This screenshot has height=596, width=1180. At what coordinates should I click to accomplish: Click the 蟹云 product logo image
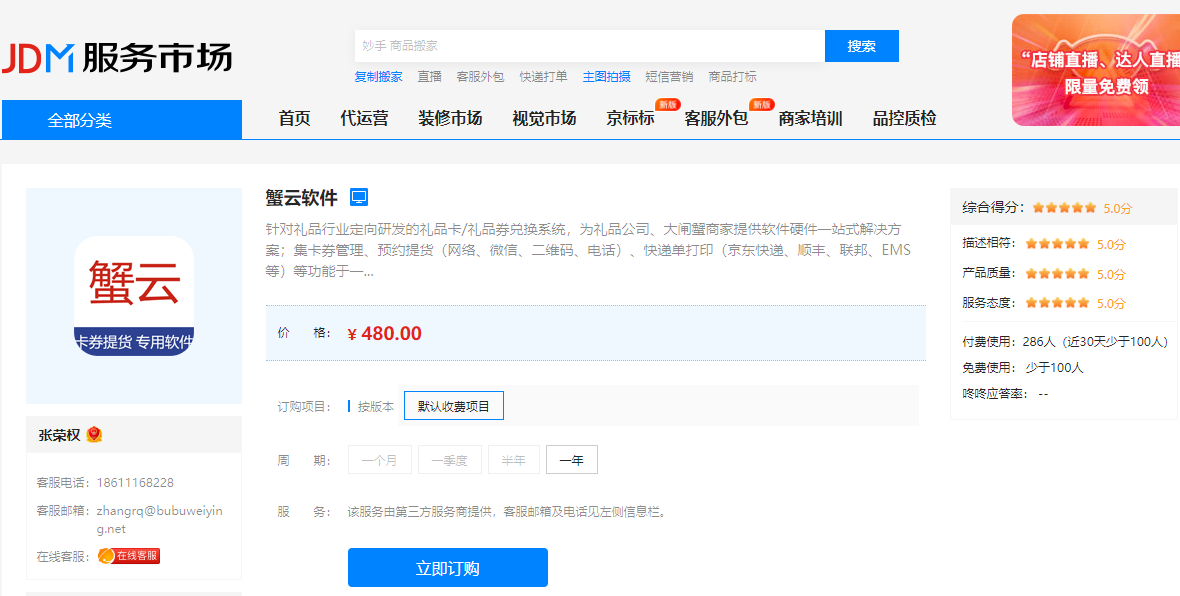[x=134, y=296]
